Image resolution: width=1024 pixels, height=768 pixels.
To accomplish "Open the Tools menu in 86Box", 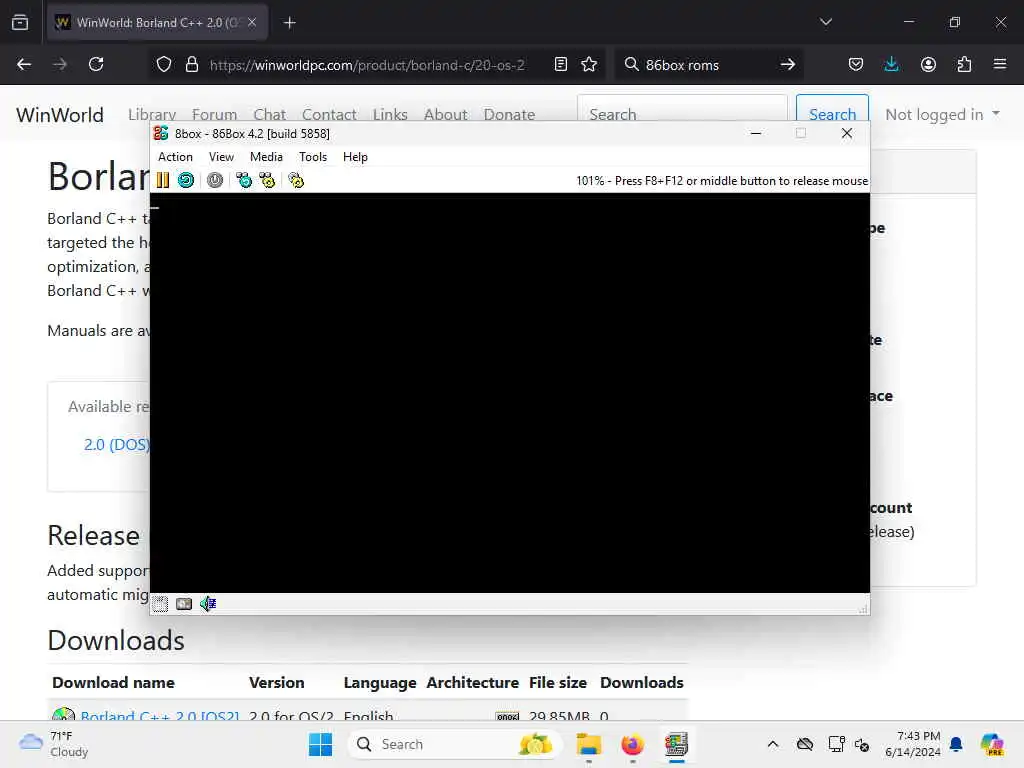I will (313, 157).
